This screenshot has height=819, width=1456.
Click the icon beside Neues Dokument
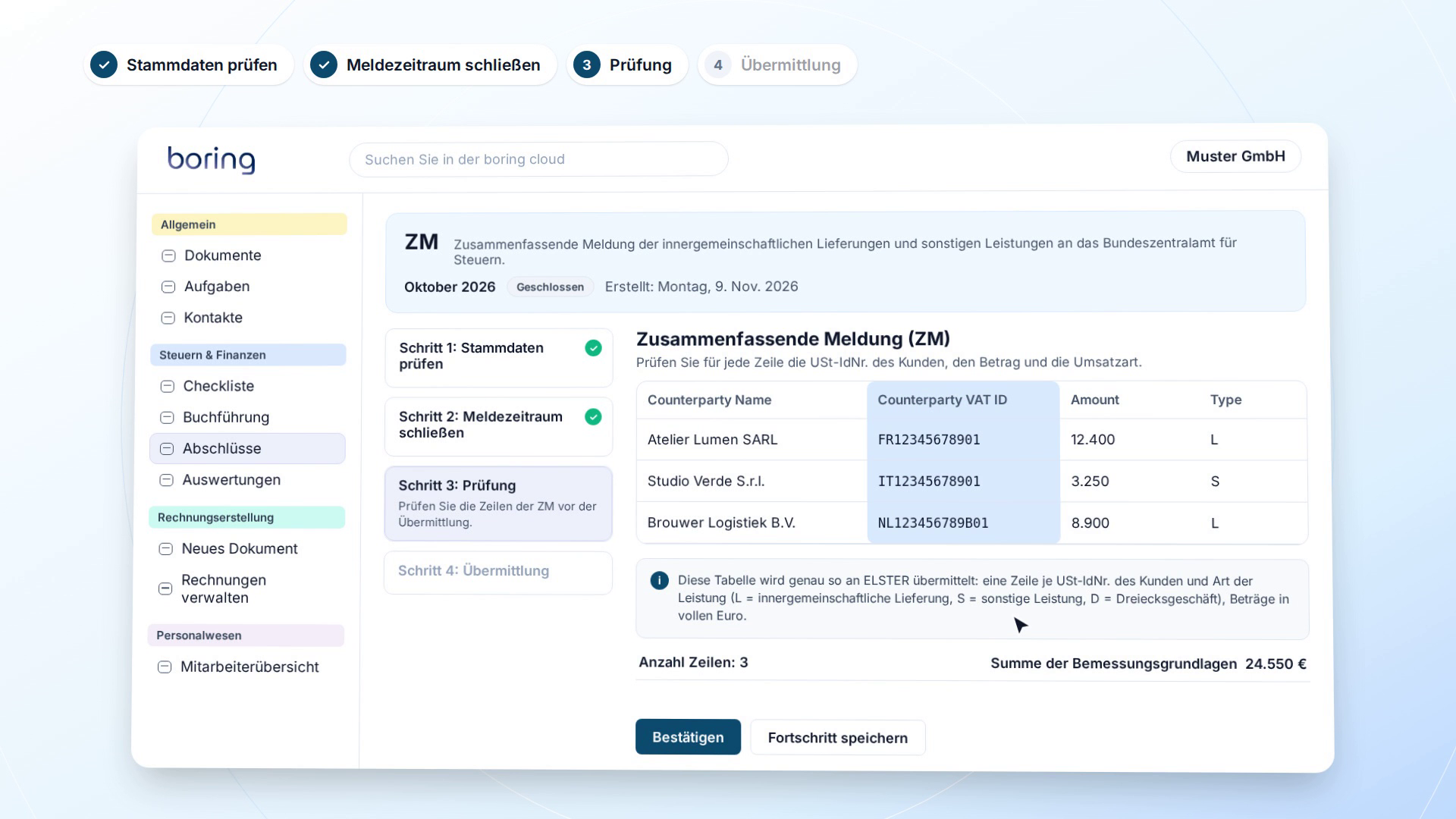tap(165, 549)
